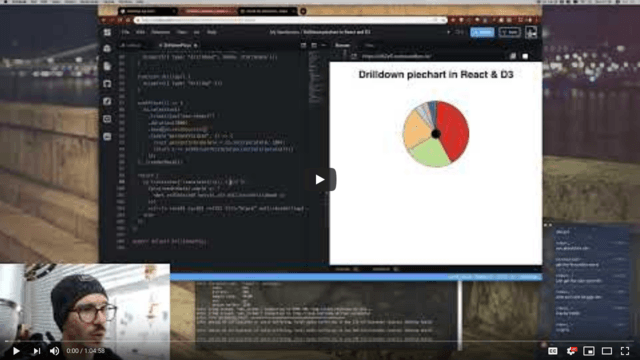The height and width of the screenshot is (360, 640).
Task: Enable miniplayer mode
Action: (x=589, y=351)
